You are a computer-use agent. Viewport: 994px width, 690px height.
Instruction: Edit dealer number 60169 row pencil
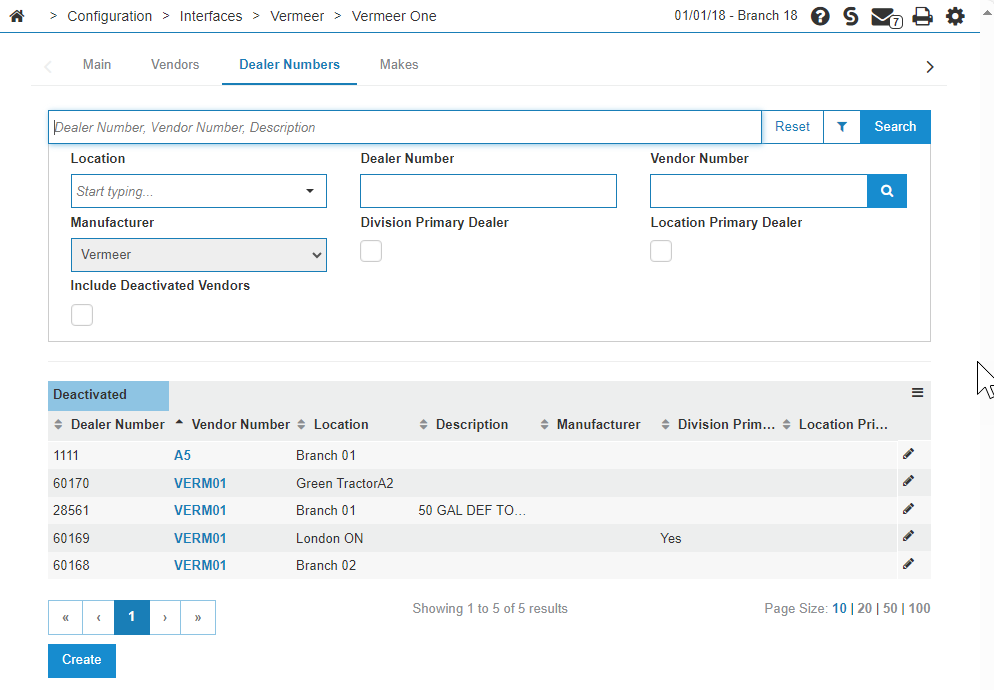tap(908, 537)
